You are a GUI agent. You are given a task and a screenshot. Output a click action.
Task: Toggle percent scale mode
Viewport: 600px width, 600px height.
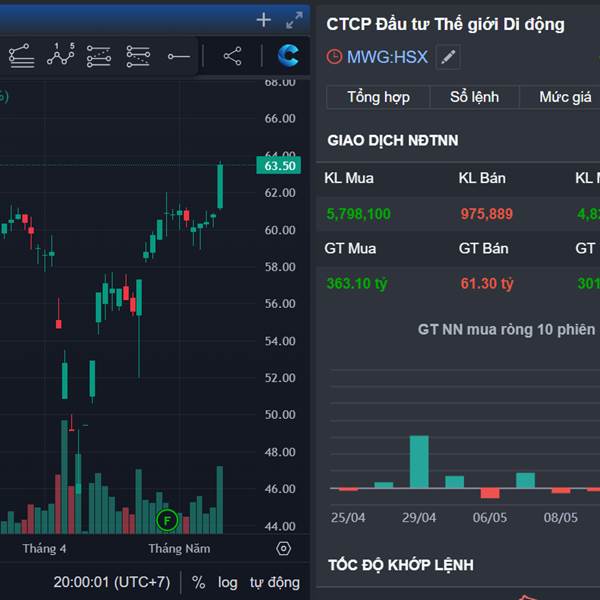(198, 582)
